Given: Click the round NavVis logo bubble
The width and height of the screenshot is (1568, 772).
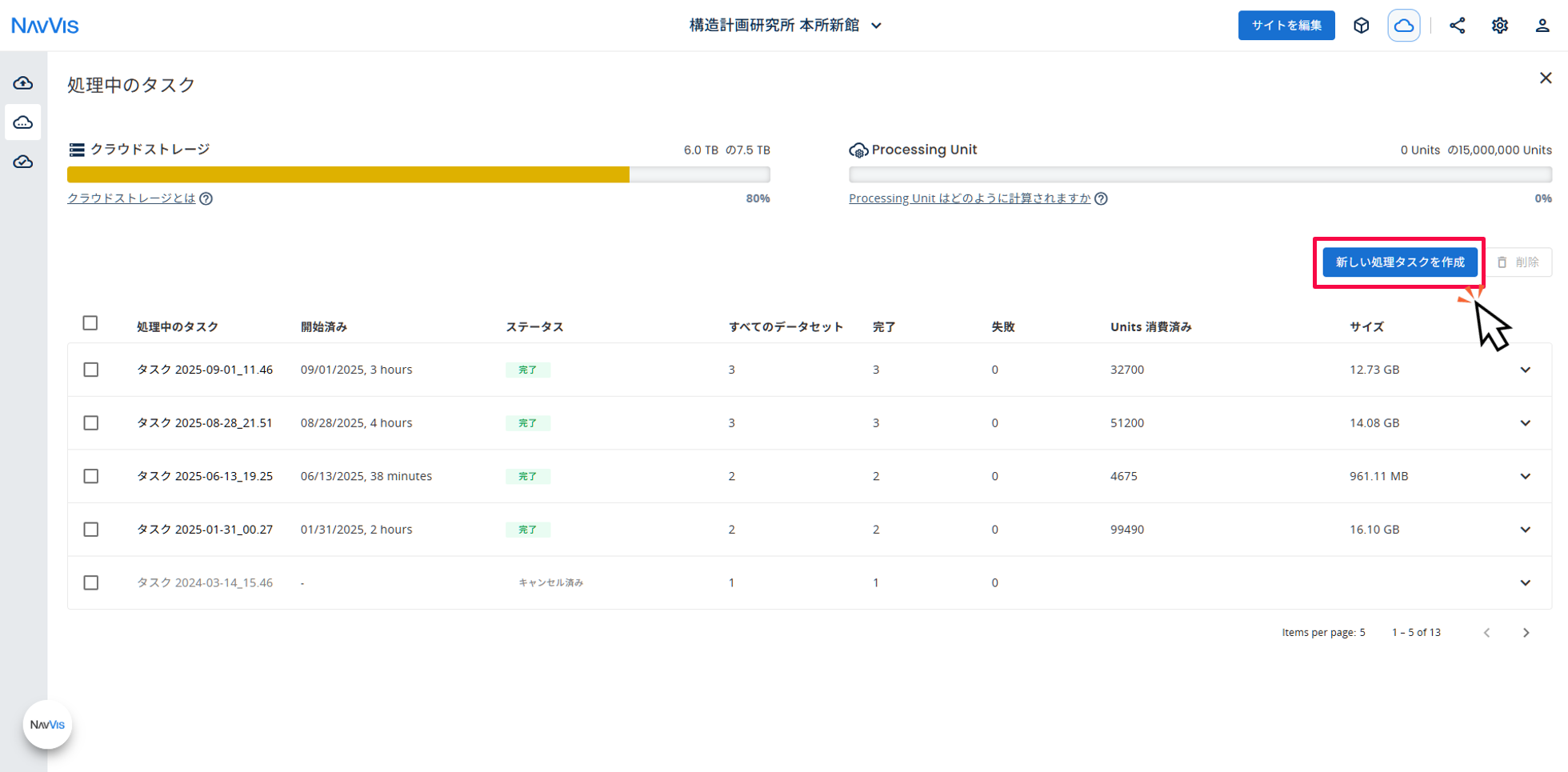Looking at the screenshot, I should (x=47, y=725).
